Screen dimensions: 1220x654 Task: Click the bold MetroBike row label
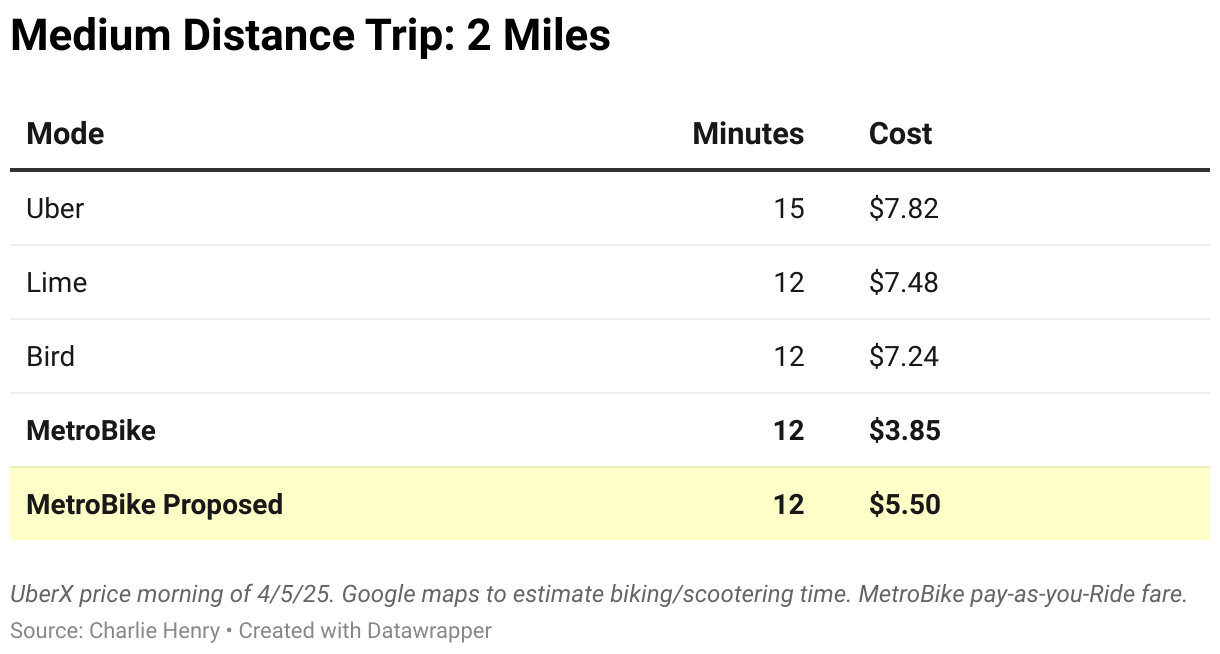click(91, 430)
